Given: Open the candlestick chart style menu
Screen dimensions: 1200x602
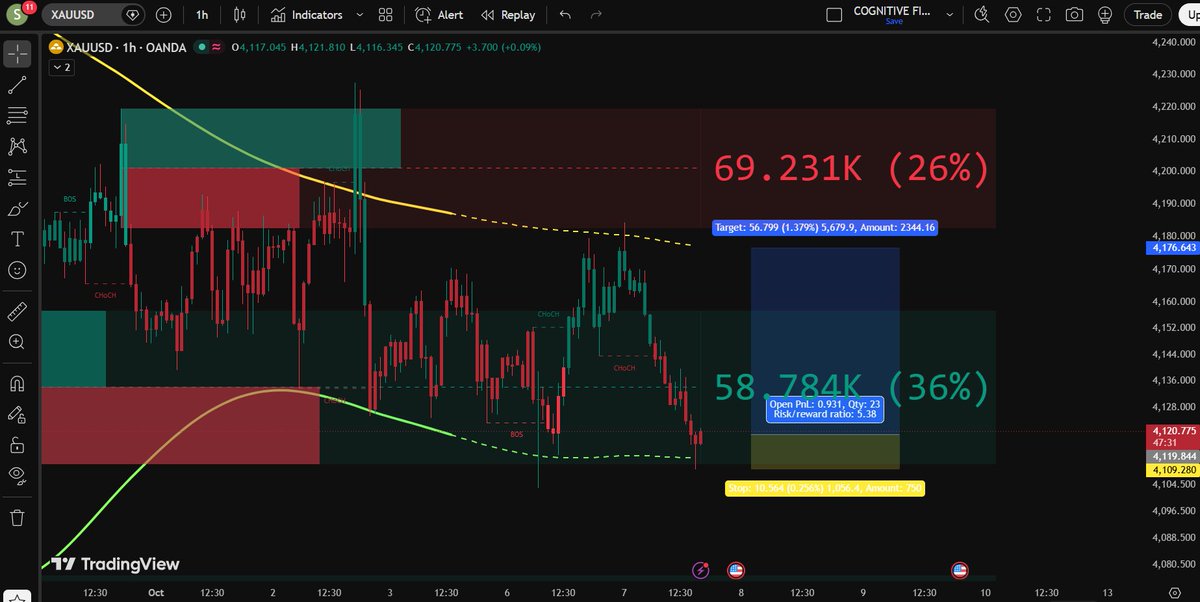Looking at the screenshot, I should tap(238, 15).
